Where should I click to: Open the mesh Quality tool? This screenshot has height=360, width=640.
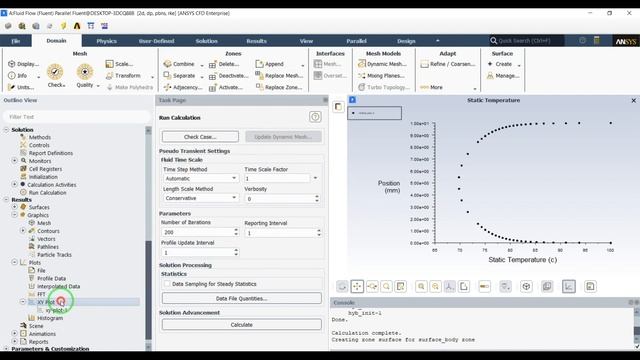tap(85, 76)
